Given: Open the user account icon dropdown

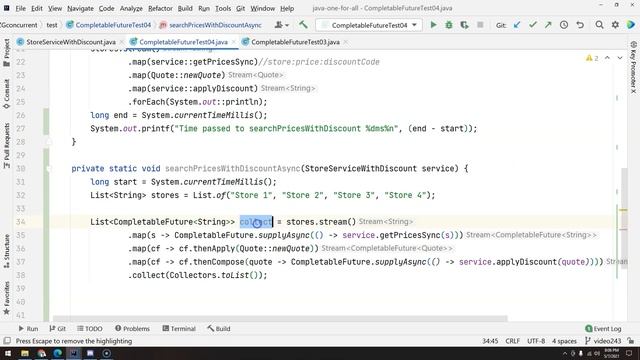Looking at the screenshot, I should pyautogui.click(x=282, y=25).
